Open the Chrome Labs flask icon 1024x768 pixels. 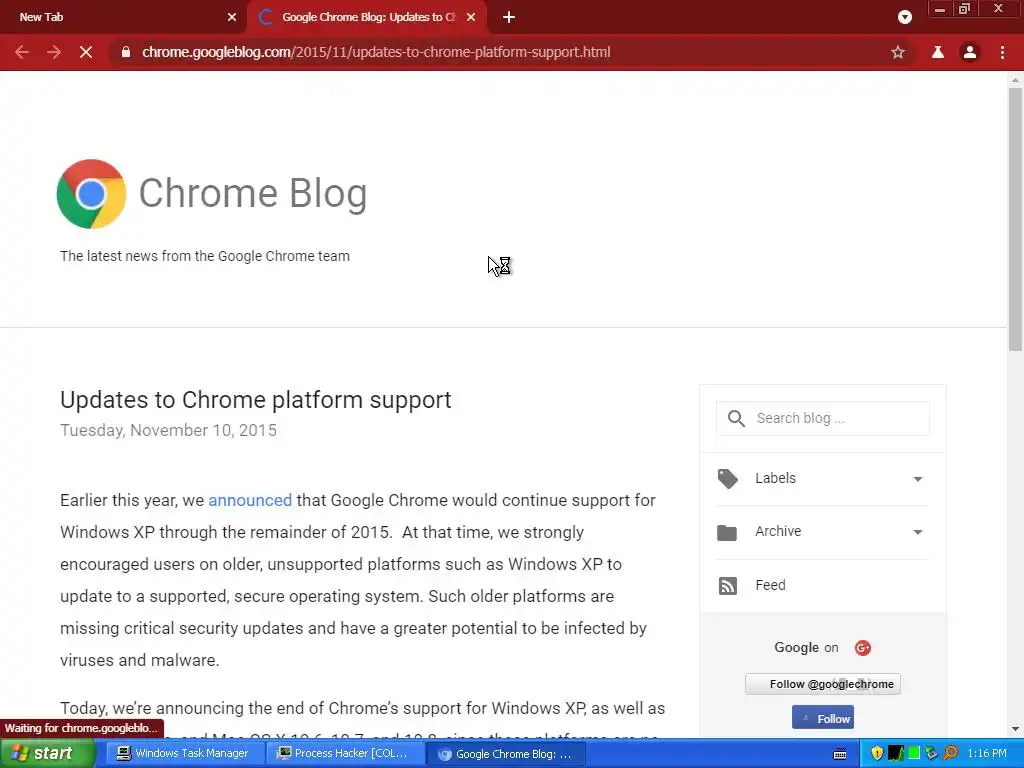(x=938, y=52)
